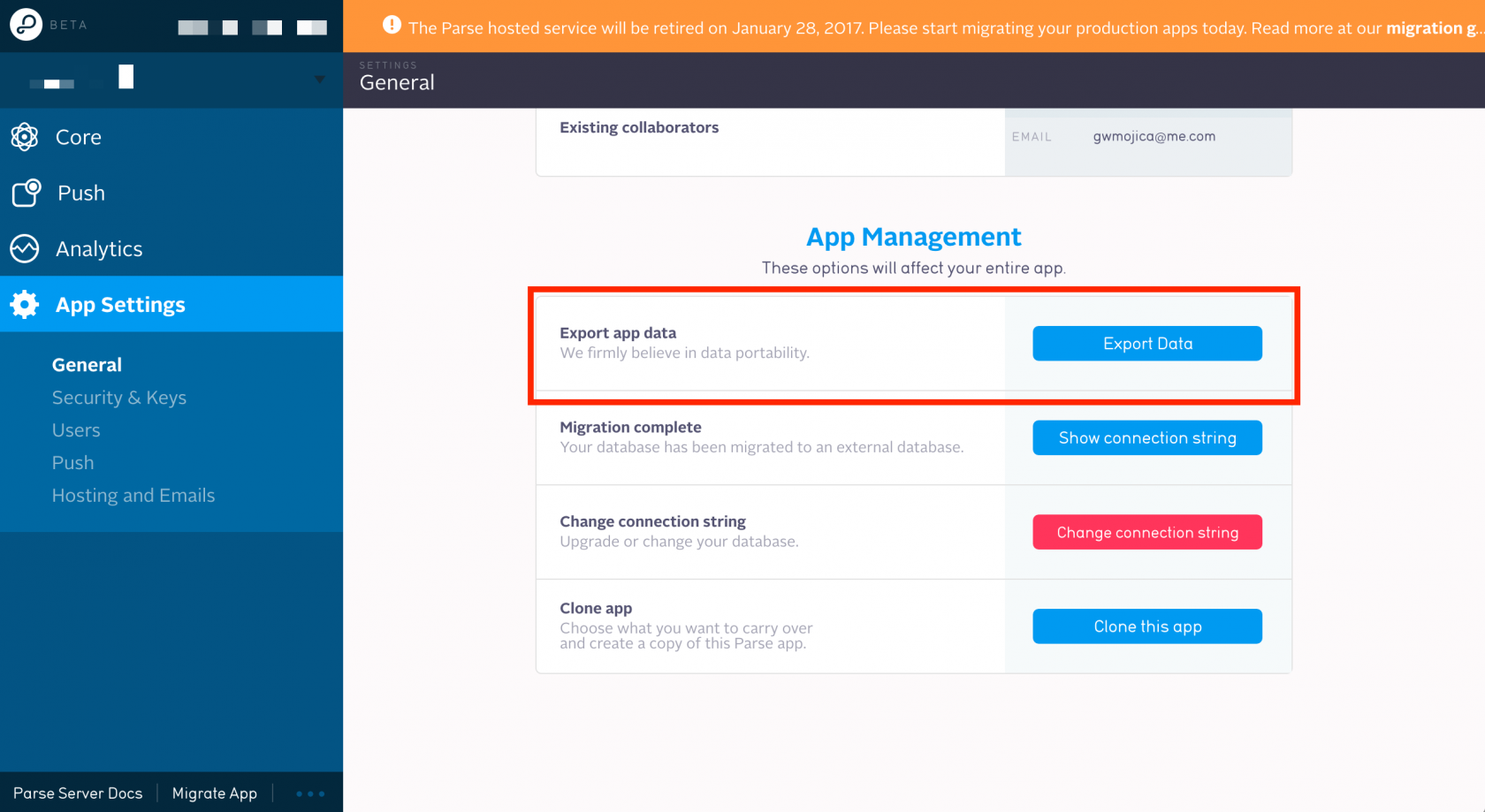Click the Export app data title
Image resolution: width=1485 pixels, height=812 pixels.
(x=618, y=333)
